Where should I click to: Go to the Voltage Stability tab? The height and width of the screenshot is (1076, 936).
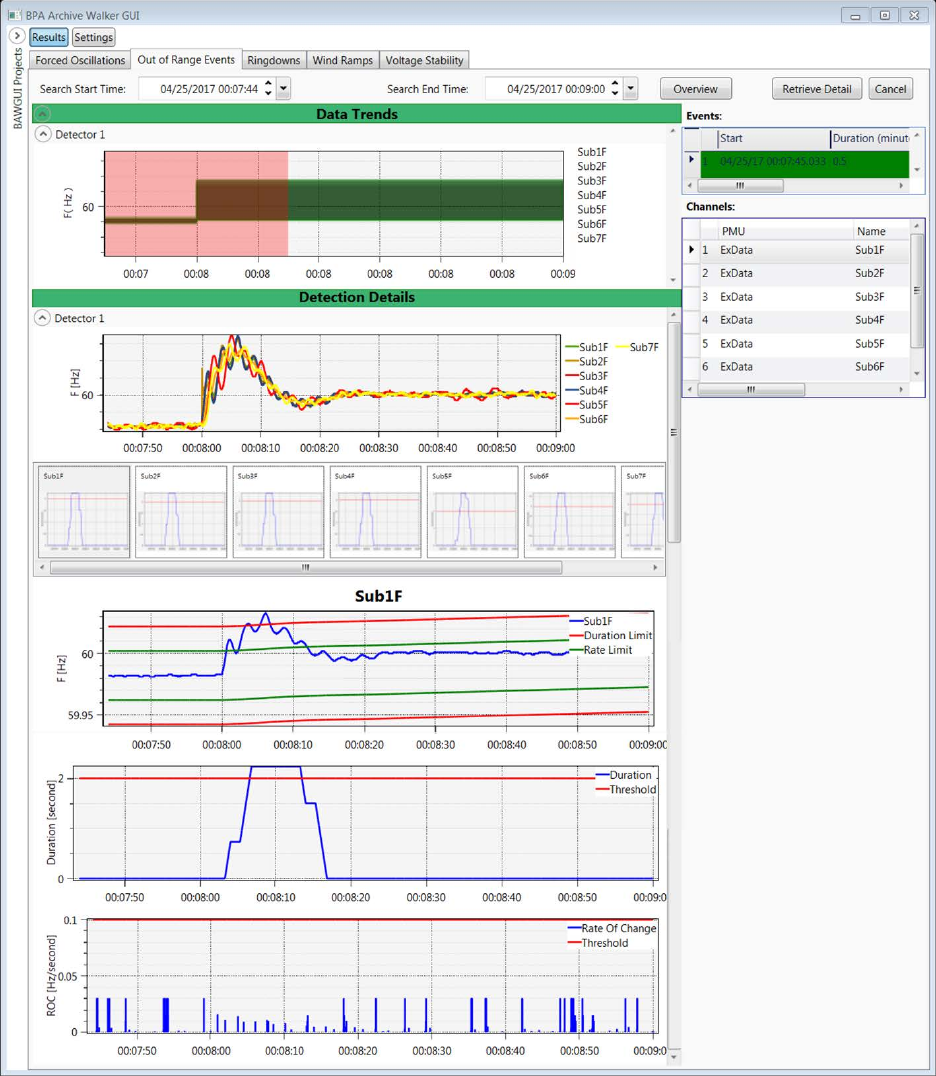(x=424, y=60)
